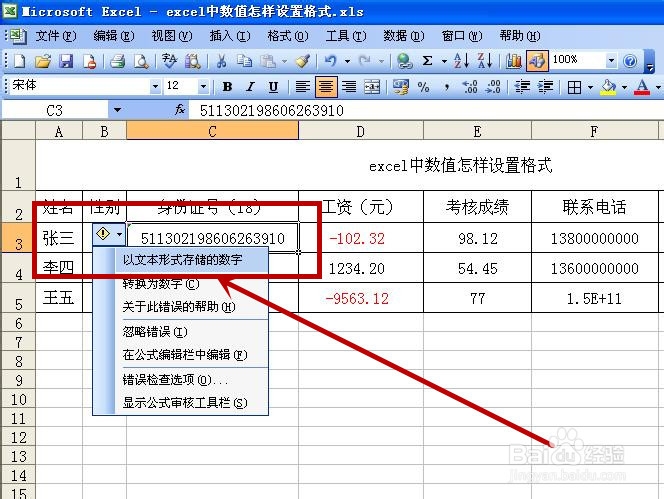Viewport: 664px width, 499px height.
Task: Open the Borders dropdown arrow
Action: coord(590,87)
